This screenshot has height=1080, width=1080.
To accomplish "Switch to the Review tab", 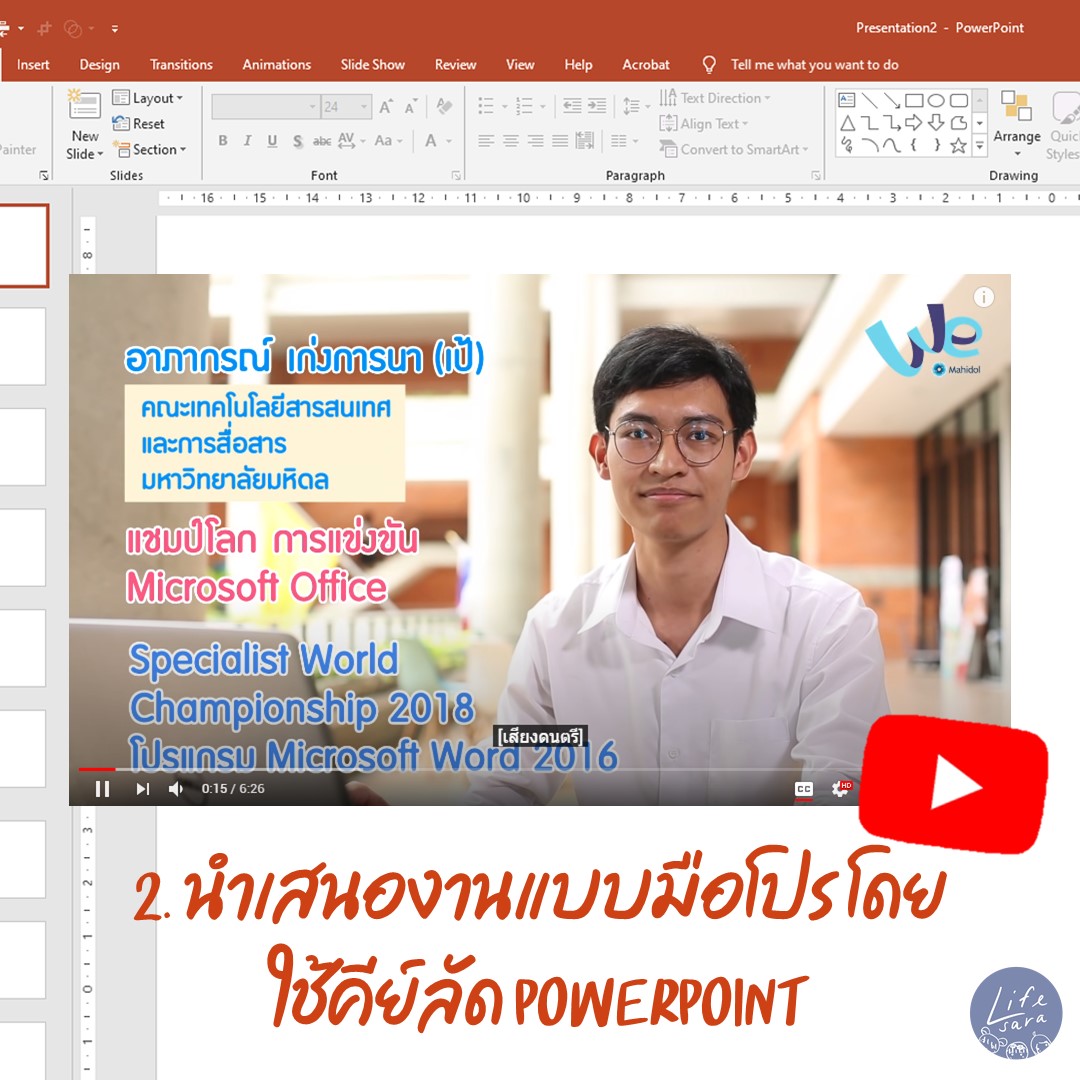I will 455,65.
